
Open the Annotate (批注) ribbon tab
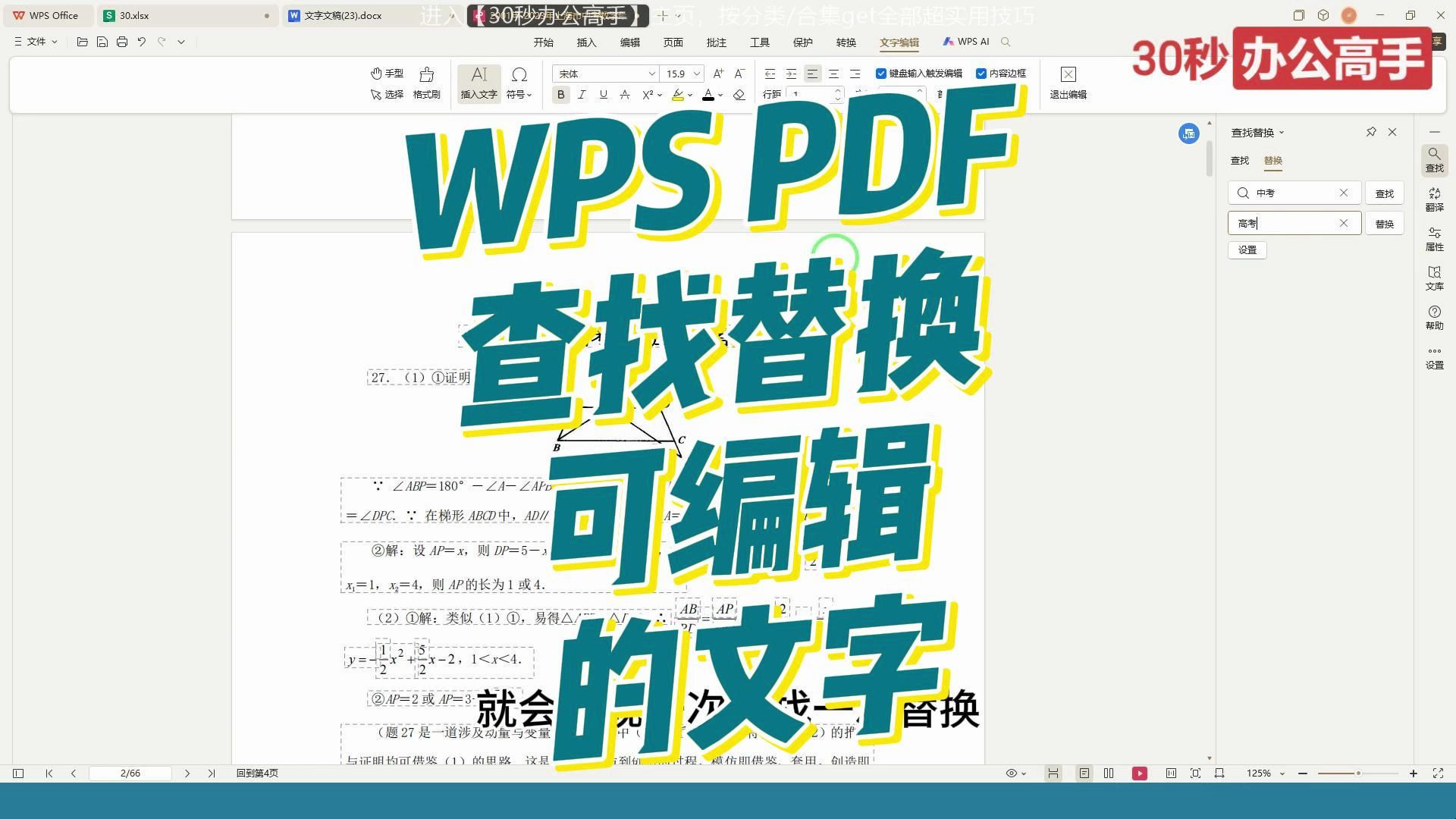[x=716, y=42]
